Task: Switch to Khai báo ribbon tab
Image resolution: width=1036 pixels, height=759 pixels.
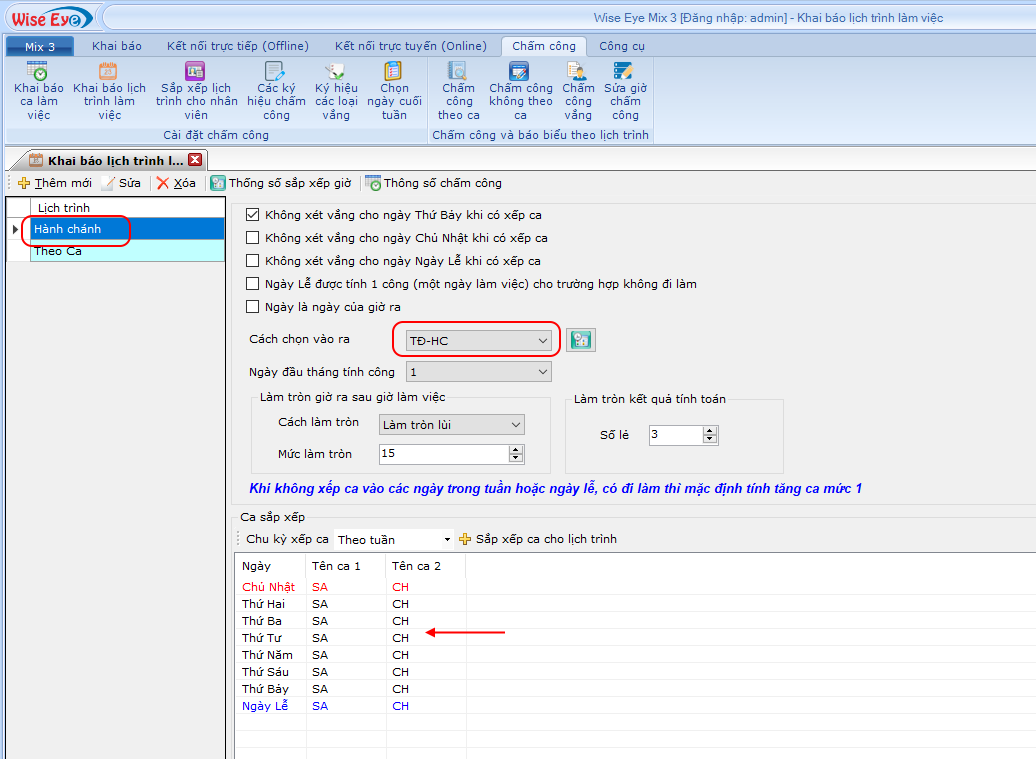Action: coord(117,46)
